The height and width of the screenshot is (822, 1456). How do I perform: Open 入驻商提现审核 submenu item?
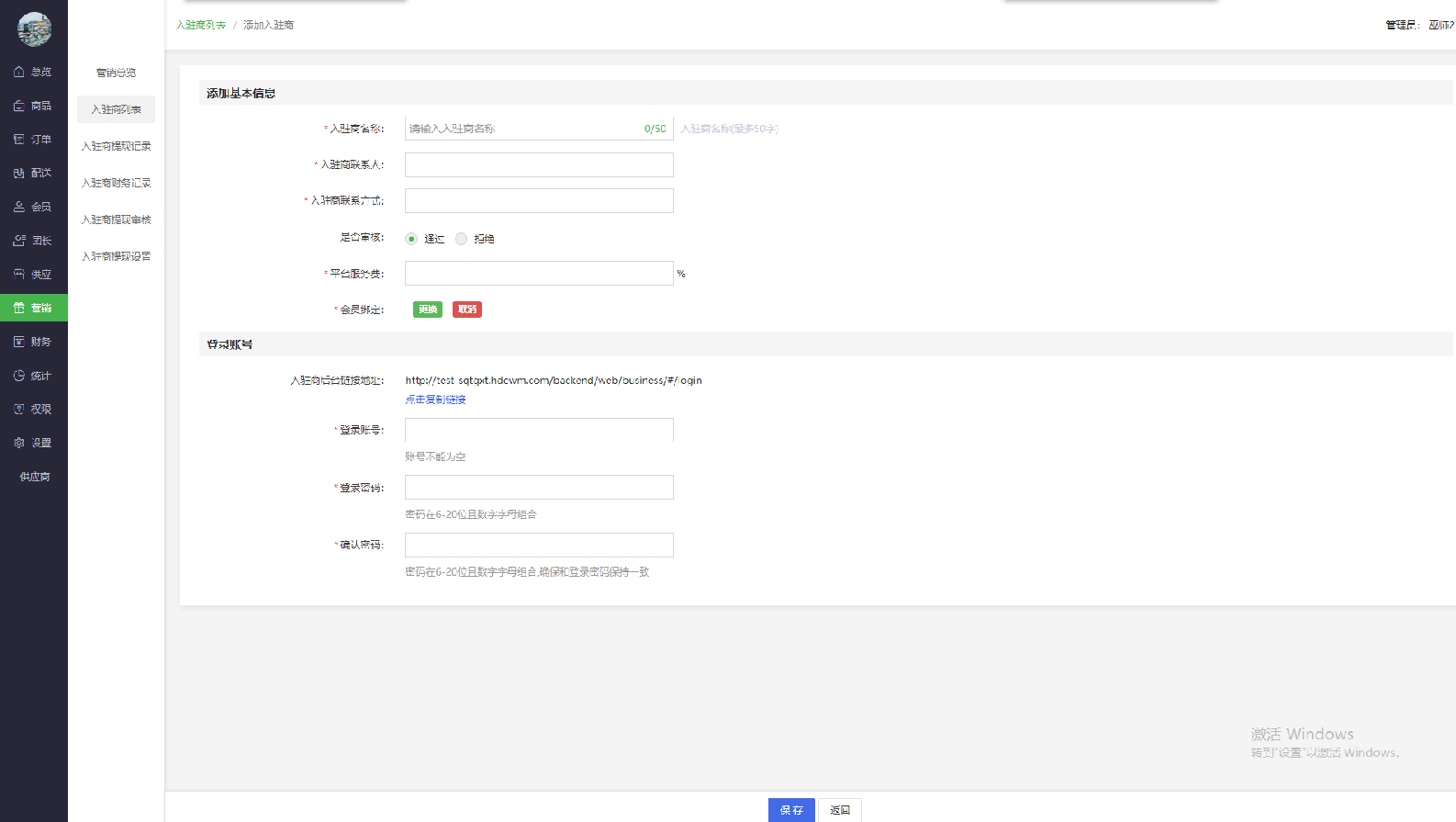point(116,220)
